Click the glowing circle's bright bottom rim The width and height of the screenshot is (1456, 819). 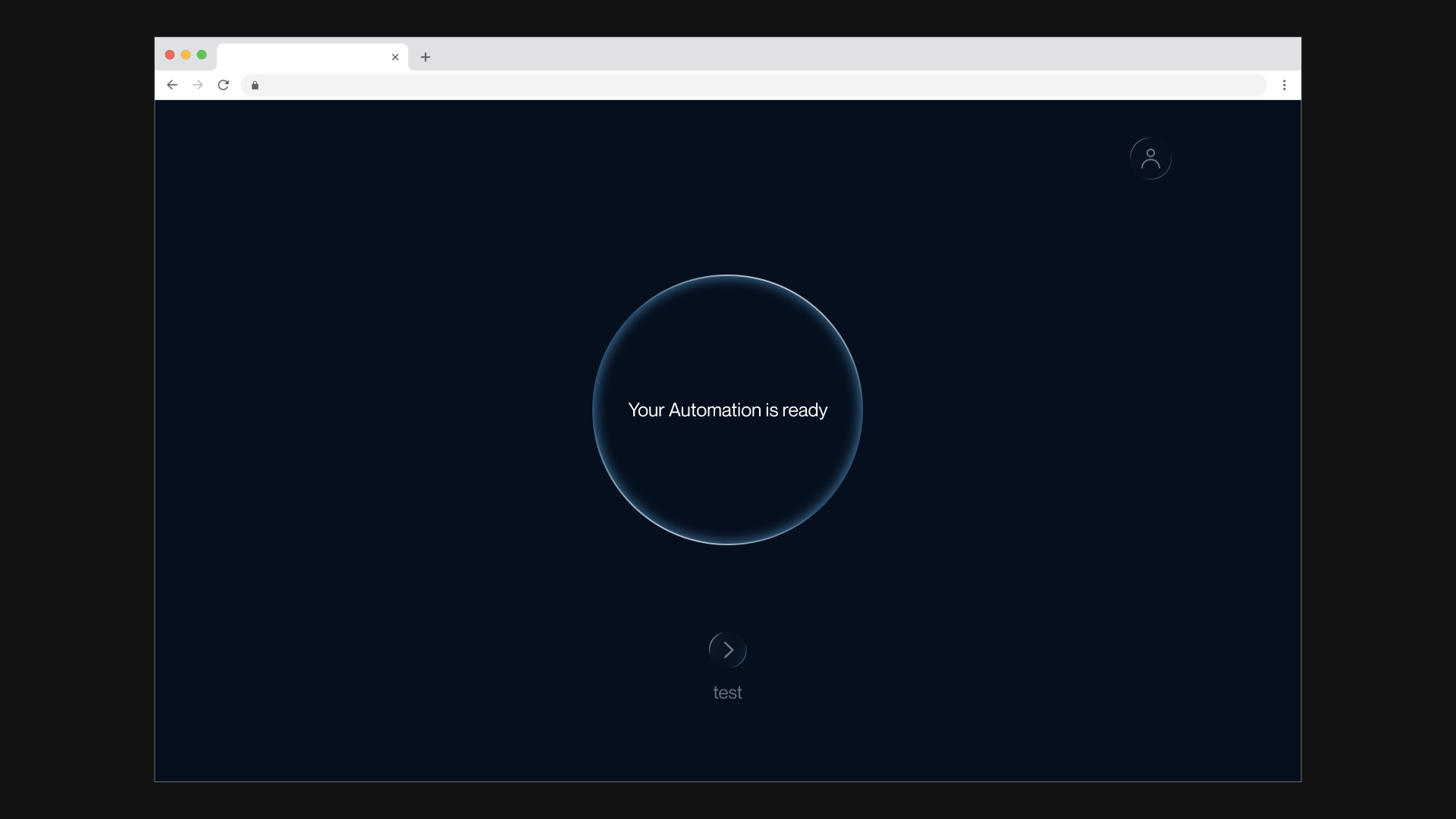(727, 543)
